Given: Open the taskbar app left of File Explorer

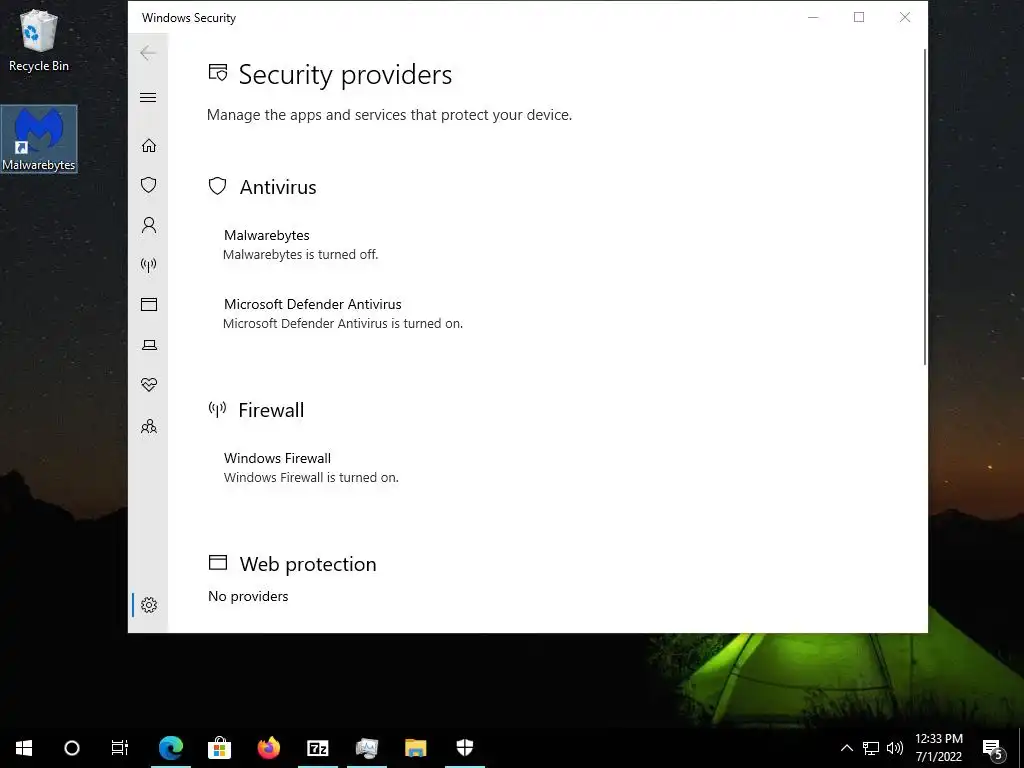Looking at the screenshot, I should 366,748.
